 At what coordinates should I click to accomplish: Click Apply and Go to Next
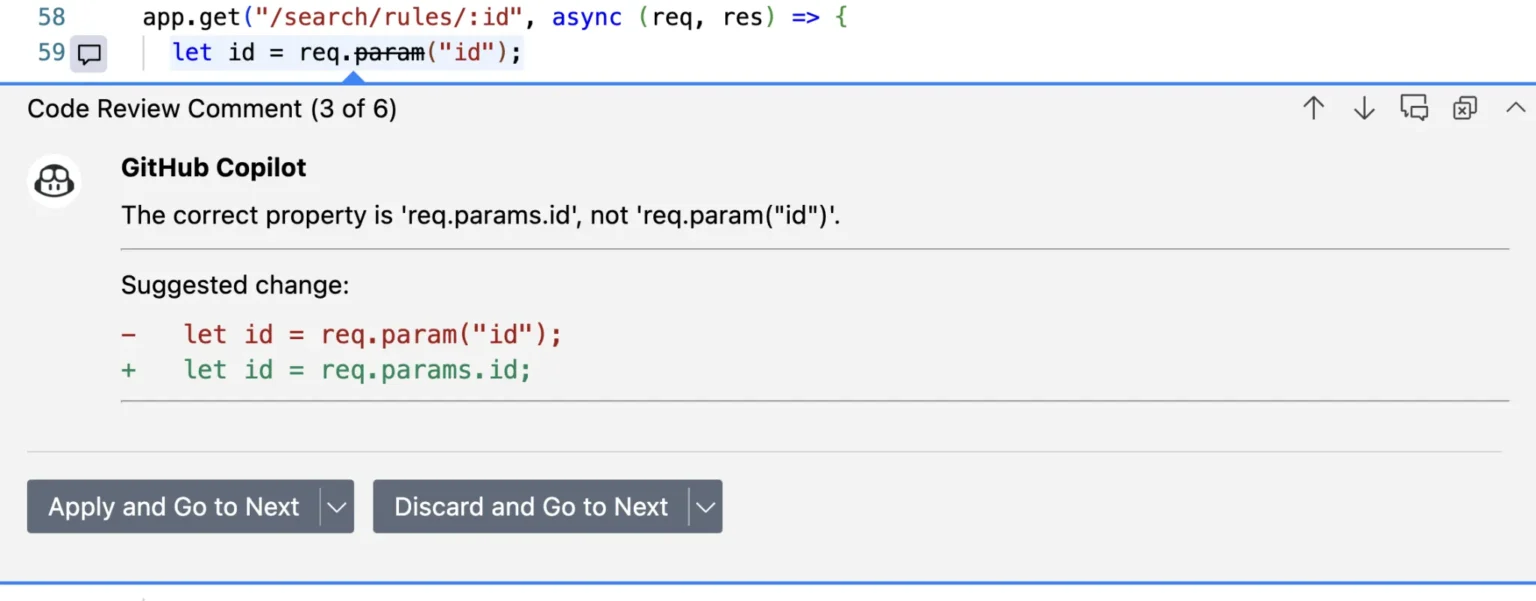pos(173,507)
